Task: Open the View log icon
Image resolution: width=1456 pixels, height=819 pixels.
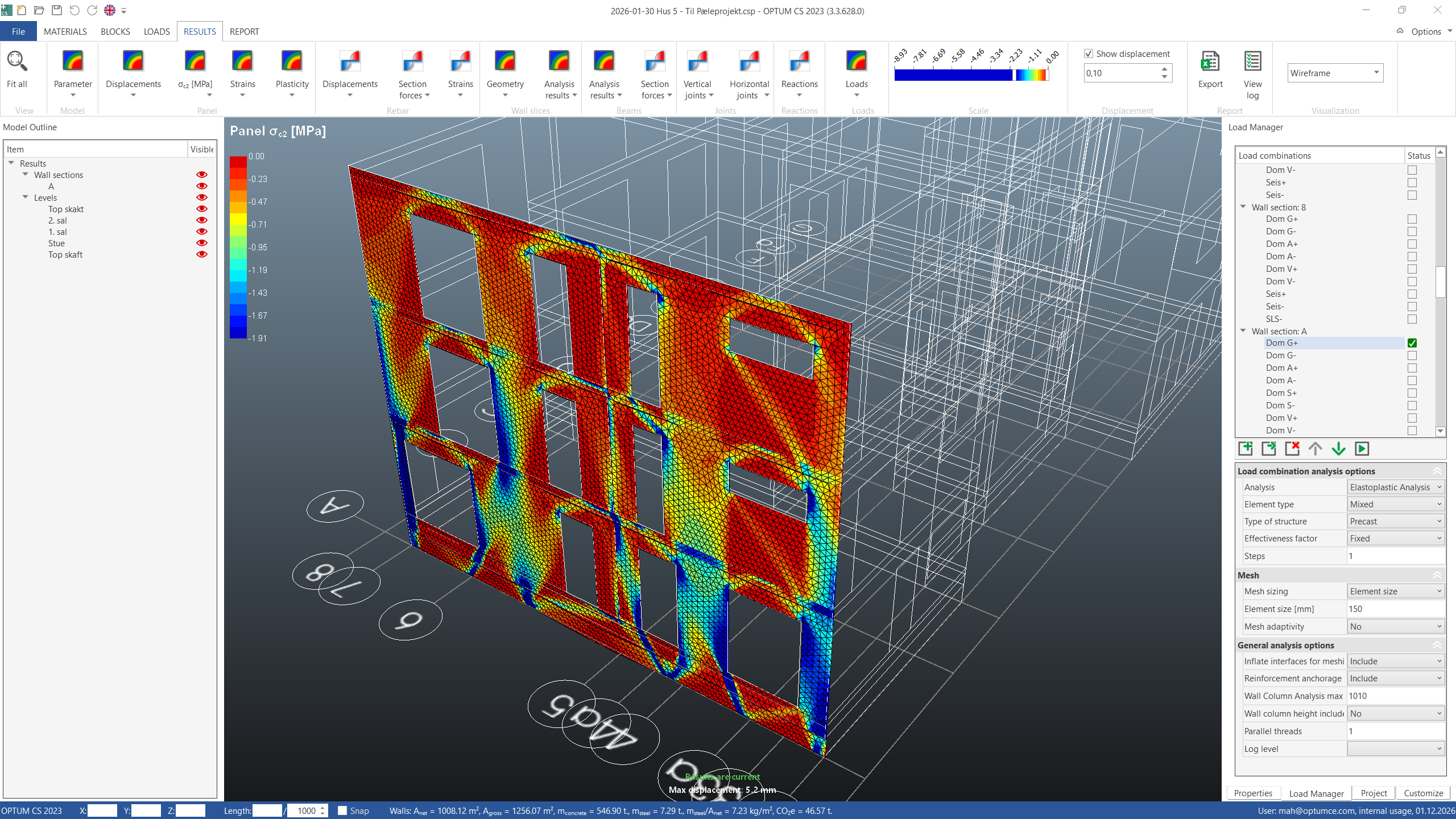Action: click(x=1252, y=61)
